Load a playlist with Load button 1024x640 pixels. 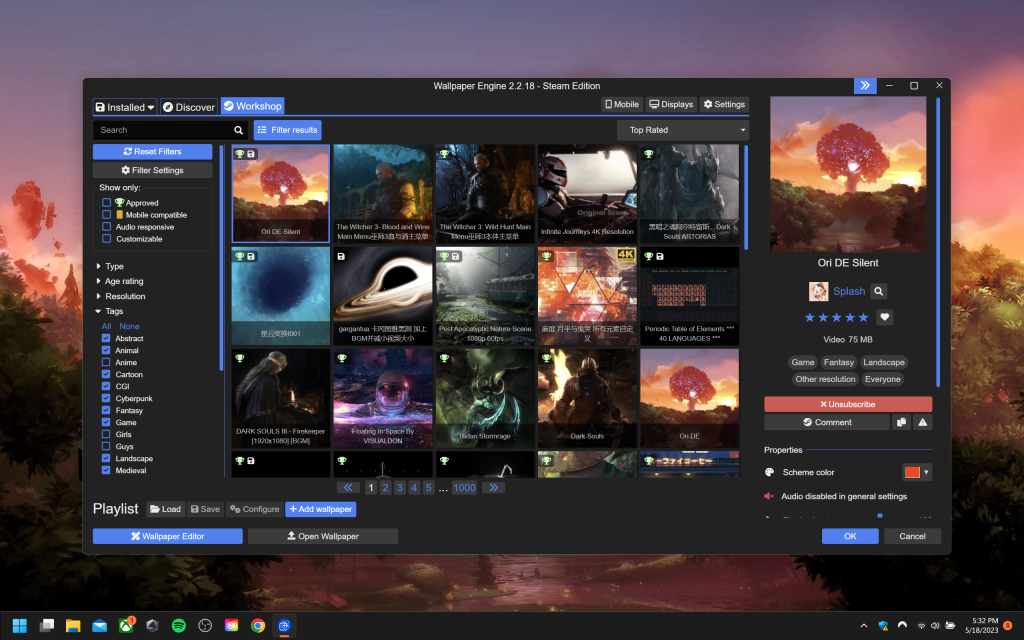[x=165, y=509]
